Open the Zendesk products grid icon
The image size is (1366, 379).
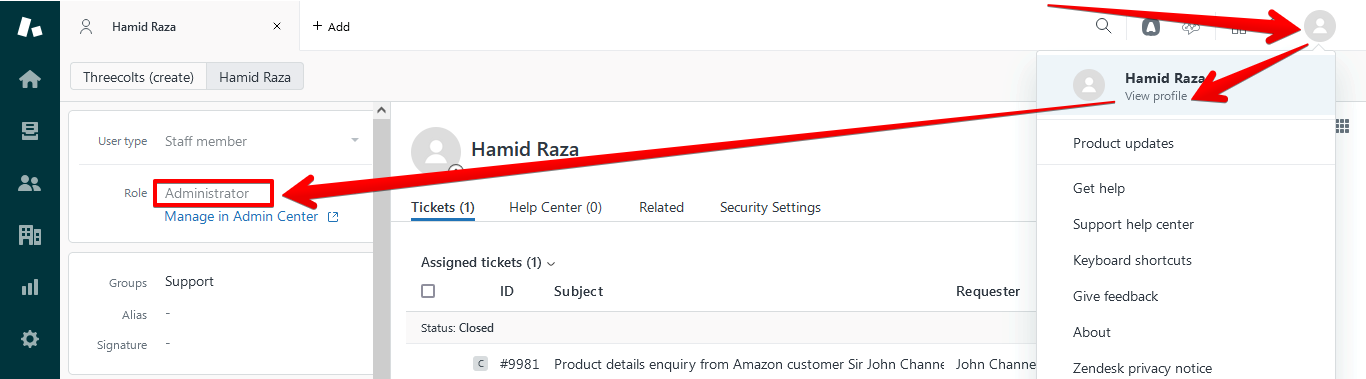point(1239,27)
